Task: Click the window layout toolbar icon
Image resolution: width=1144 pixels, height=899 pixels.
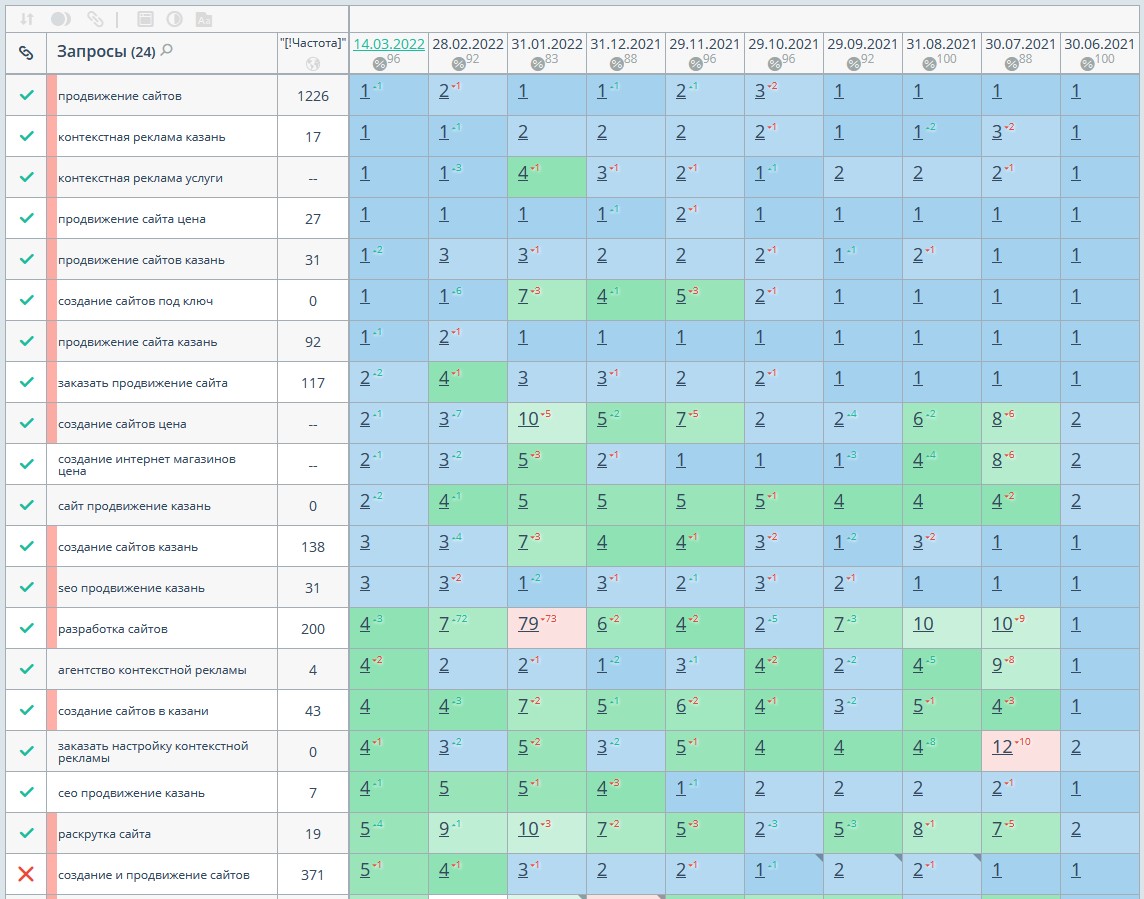Action: point(145,19)
